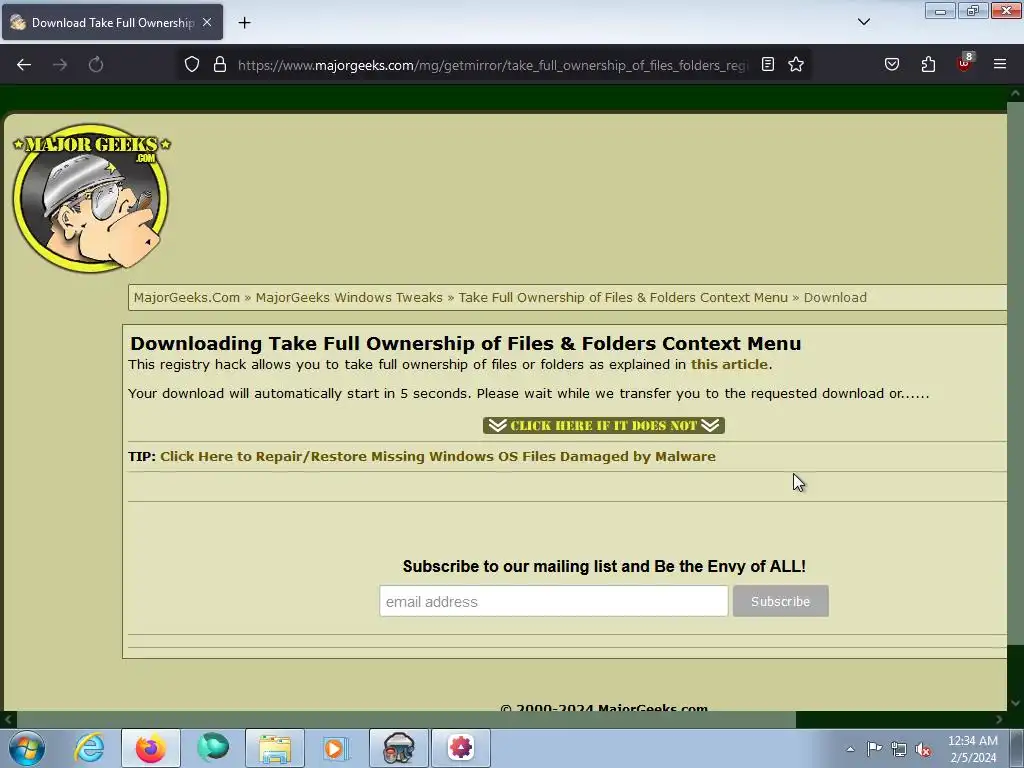Click the Subscribe button

780,601
